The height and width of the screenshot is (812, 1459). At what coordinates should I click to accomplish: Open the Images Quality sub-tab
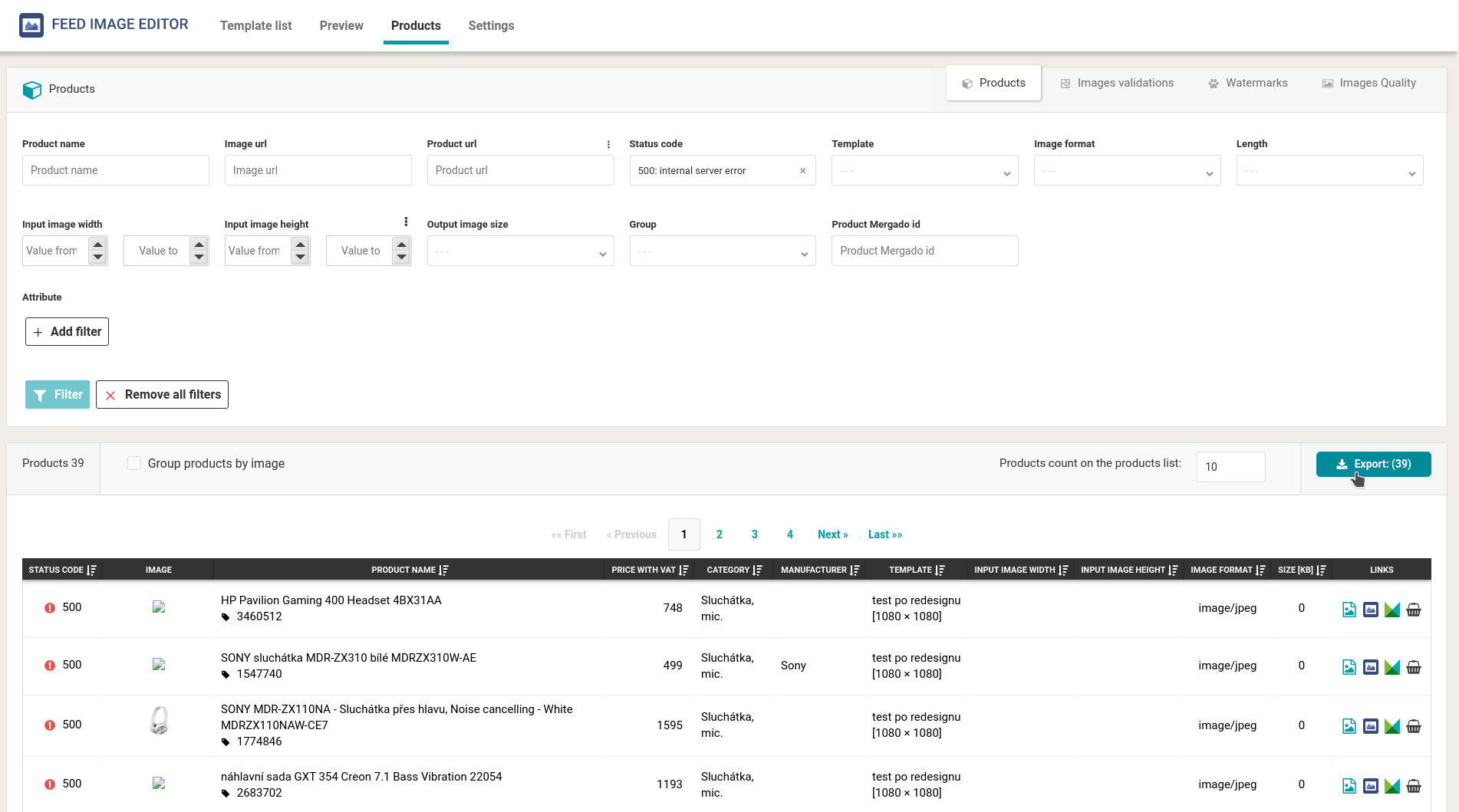(1369, 83)
